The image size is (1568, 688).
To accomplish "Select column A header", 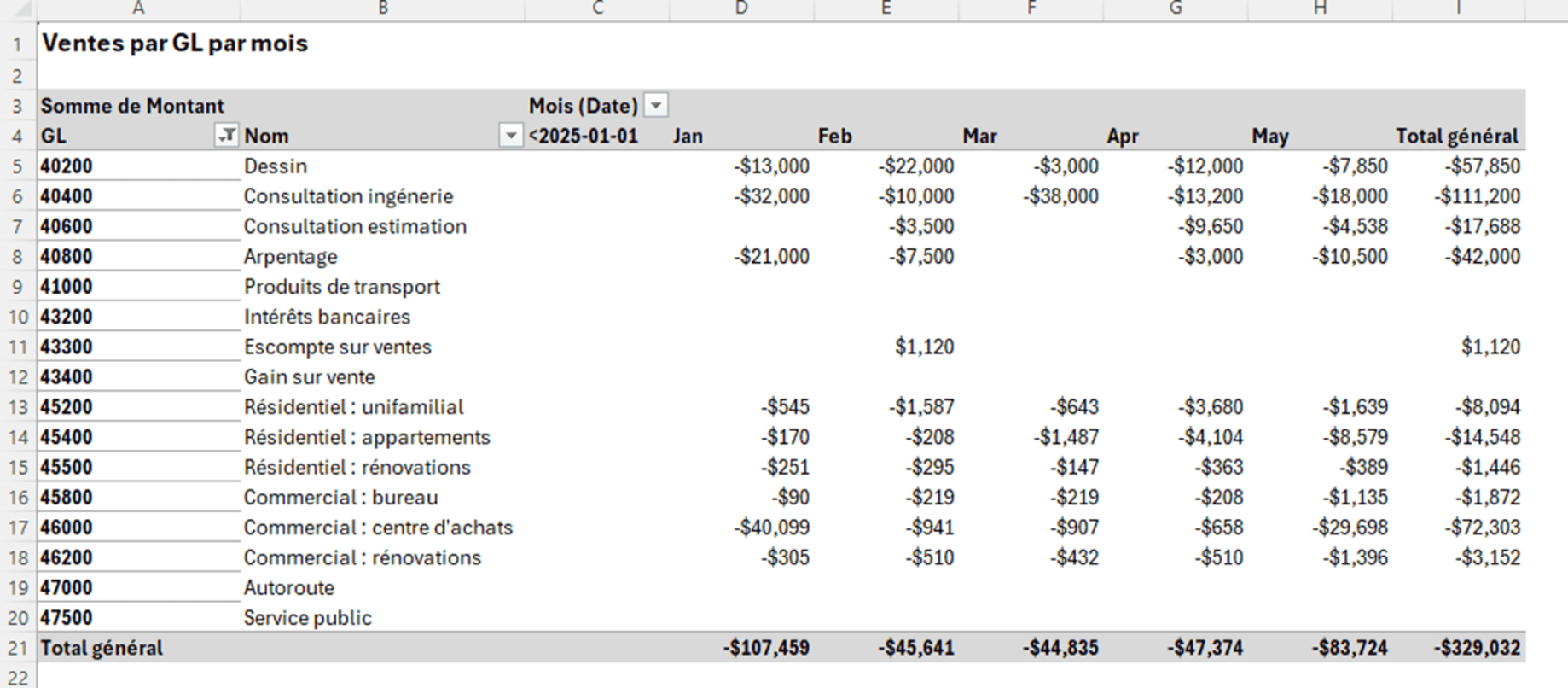I will click(138, 9).
